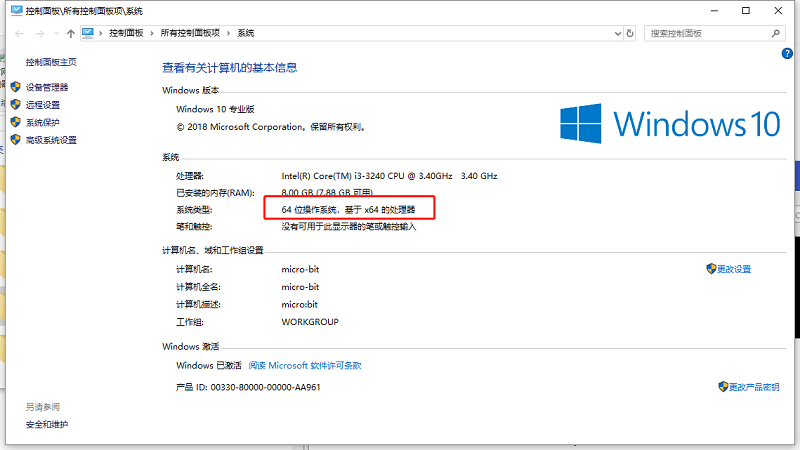Click 更改产品密钥 link

tap(754, 387)
